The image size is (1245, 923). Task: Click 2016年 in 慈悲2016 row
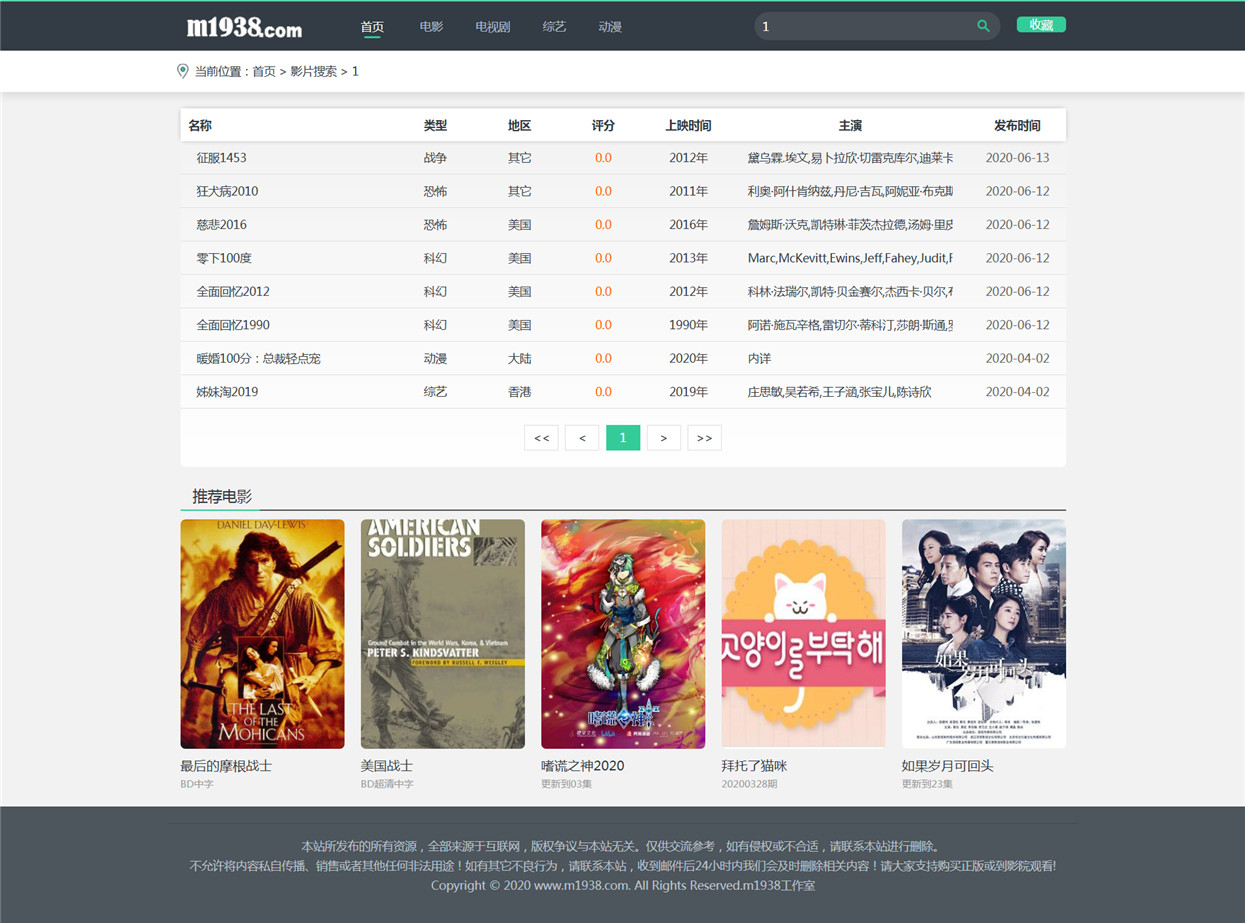tap(688, 225)
